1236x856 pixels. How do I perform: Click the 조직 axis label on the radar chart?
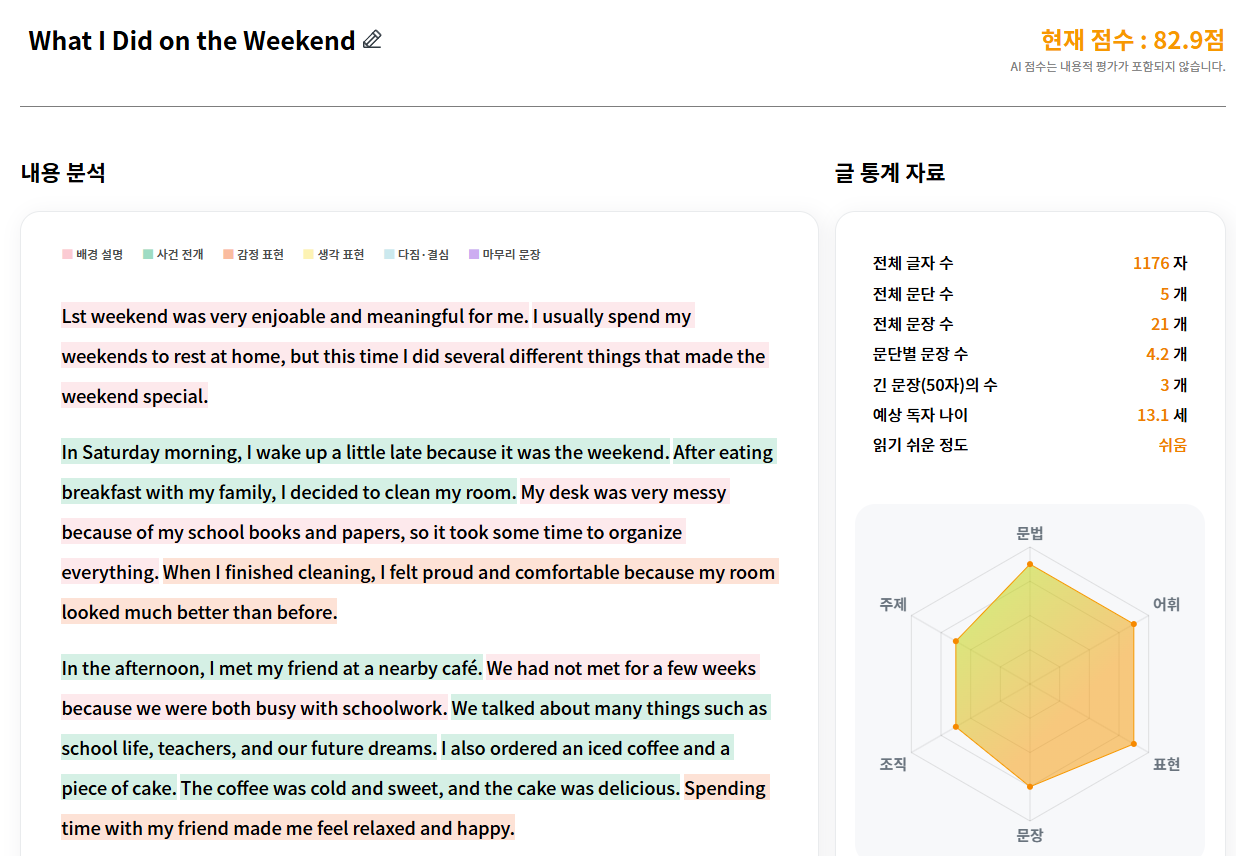pyautogui.click(x=893, y=764)
